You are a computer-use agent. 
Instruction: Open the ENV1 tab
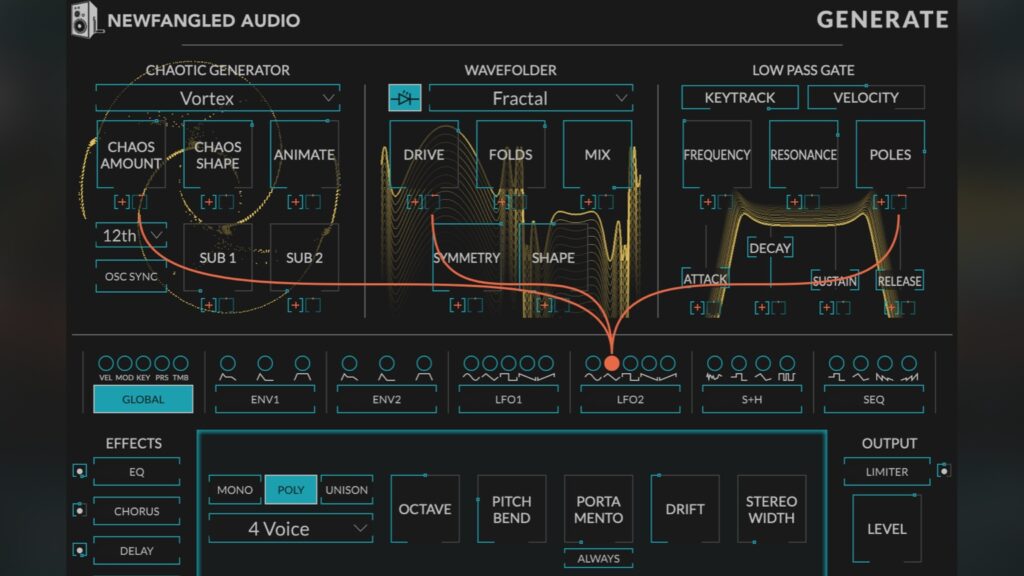265,399
